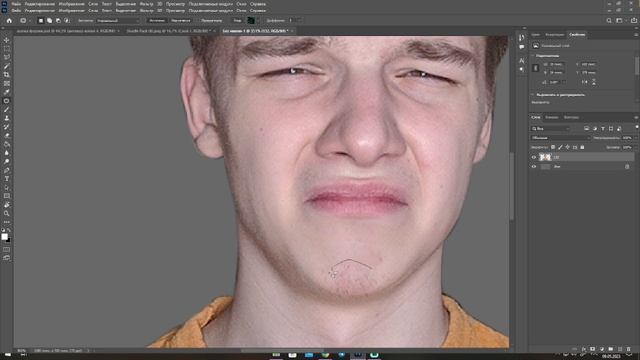The height and width of the screenshot is (360, 640).
Task: Click the background color swatch
Action: pyautogui.click(x=9, y=240)
